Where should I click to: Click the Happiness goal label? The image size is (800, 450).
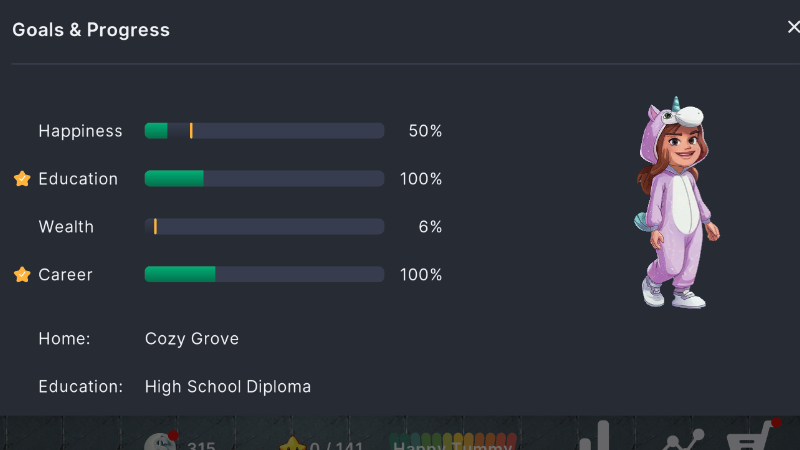[x=80, y=131]
